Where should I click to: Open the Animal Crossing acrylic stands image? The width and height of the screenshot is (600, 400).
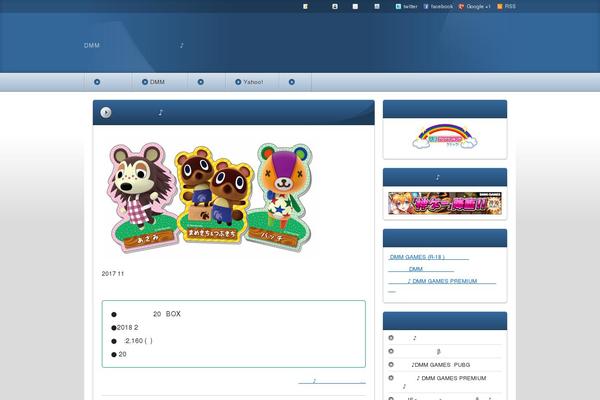point(210,198)
